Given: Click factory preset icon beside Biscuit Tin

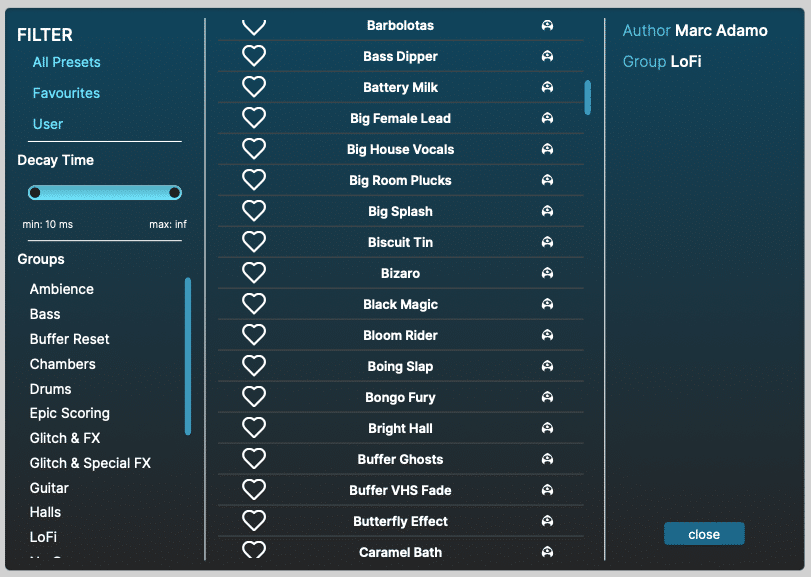Looking at the screenshot, I should pyautogui.click(x=547, y=242).
